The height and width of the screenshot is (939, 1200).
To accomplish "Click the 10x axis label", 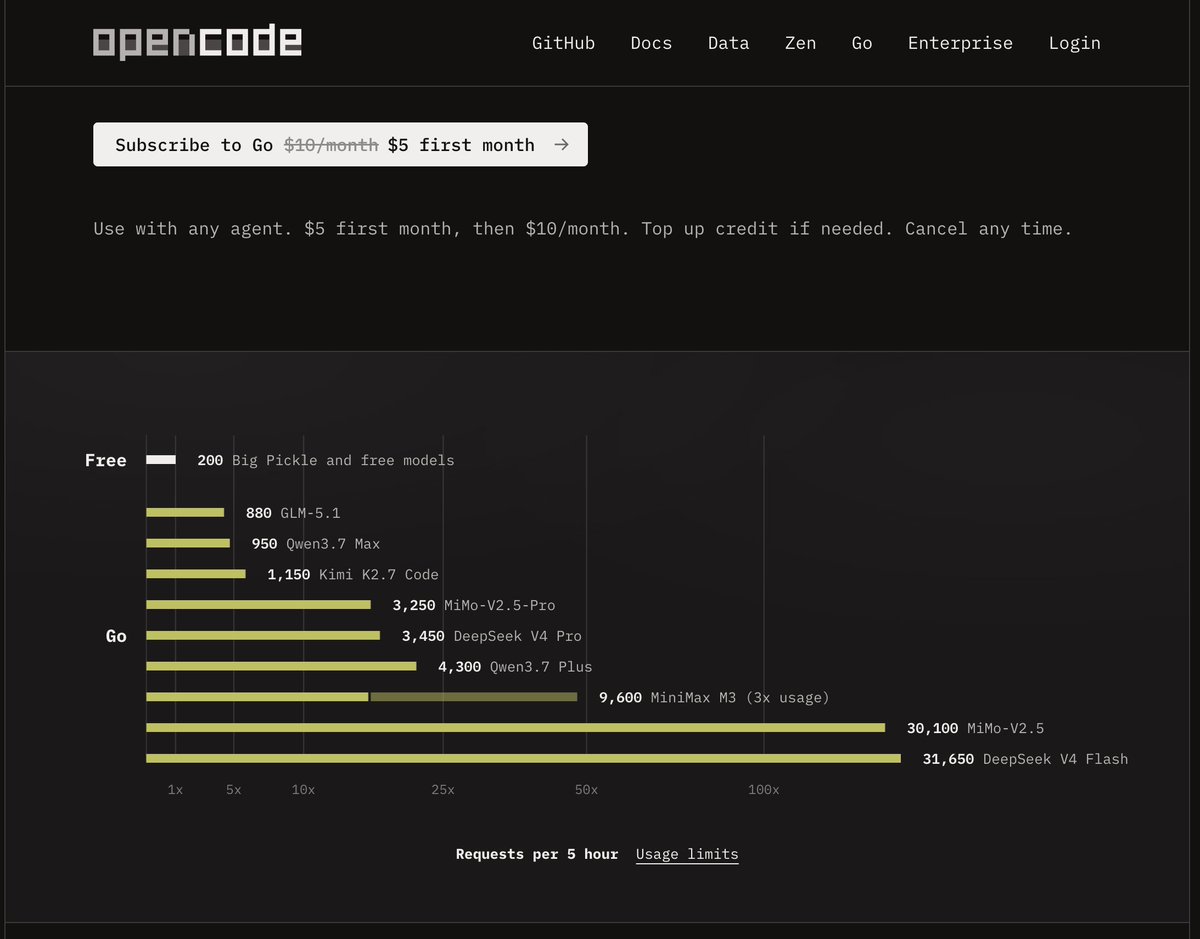I will (x=303, y=790).
